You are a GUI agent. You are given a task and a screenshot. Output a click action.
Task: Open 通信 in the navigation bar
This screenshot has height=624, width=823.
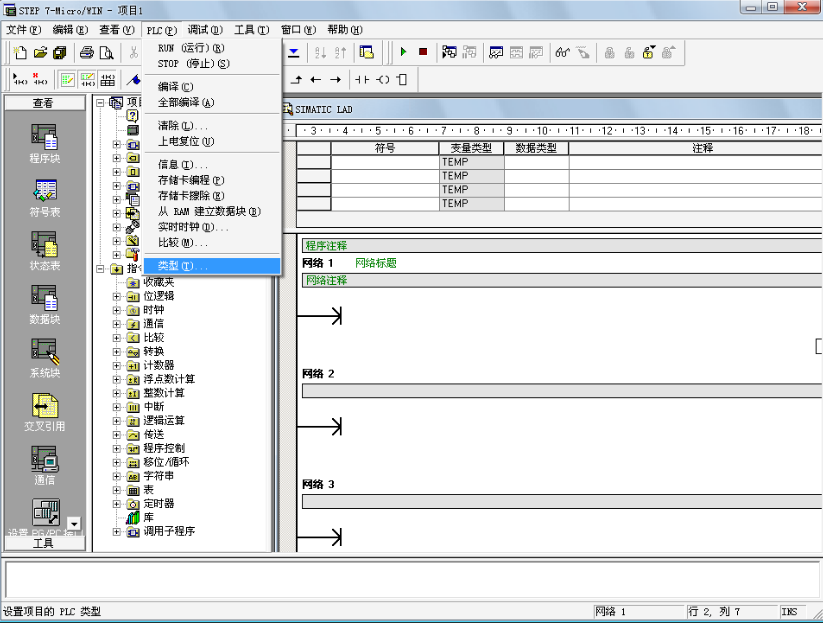pyautogui.click(x=45, y=466)
